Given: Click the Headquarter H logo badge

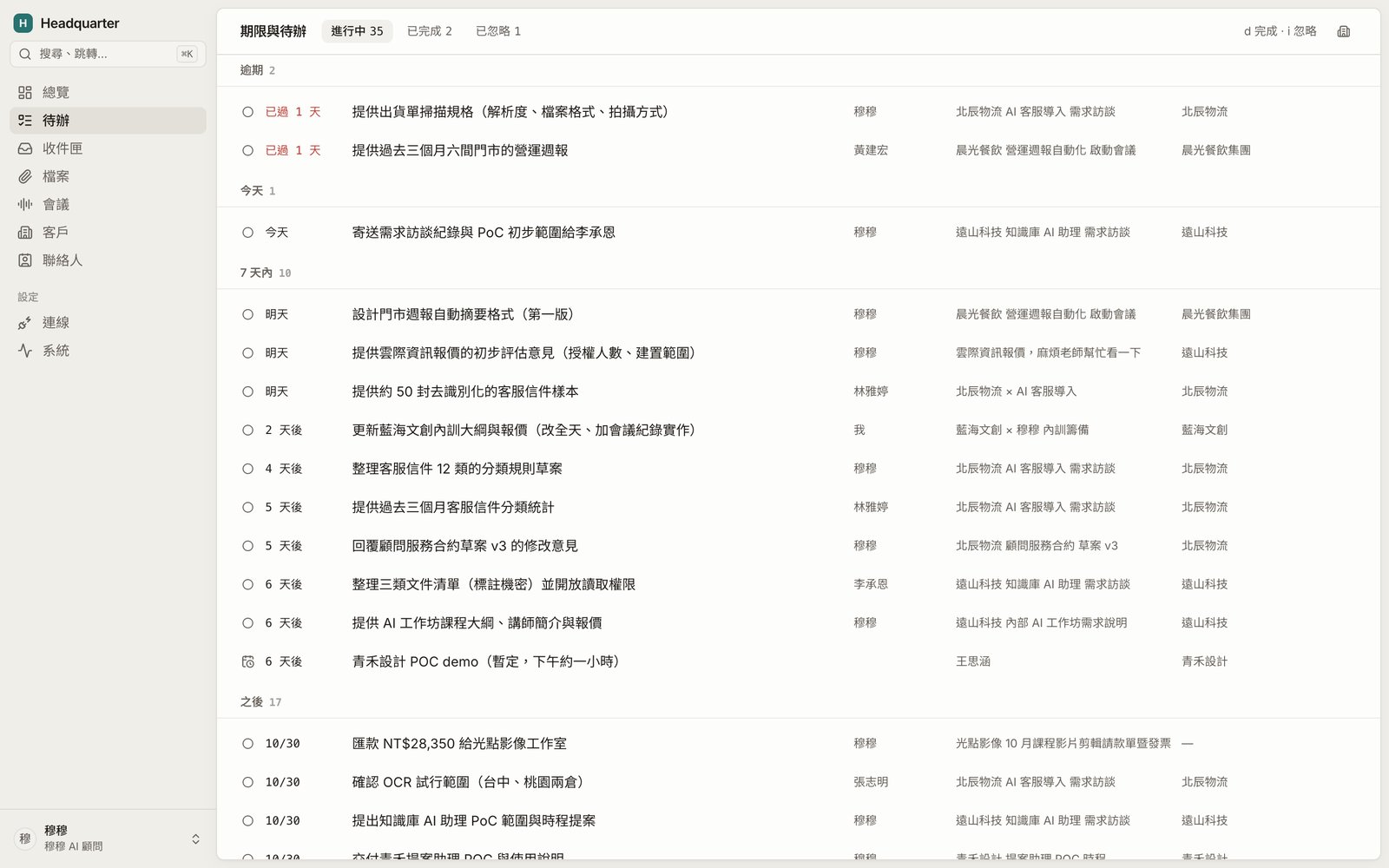Looking at the screenshot, I should click(23, 23).
